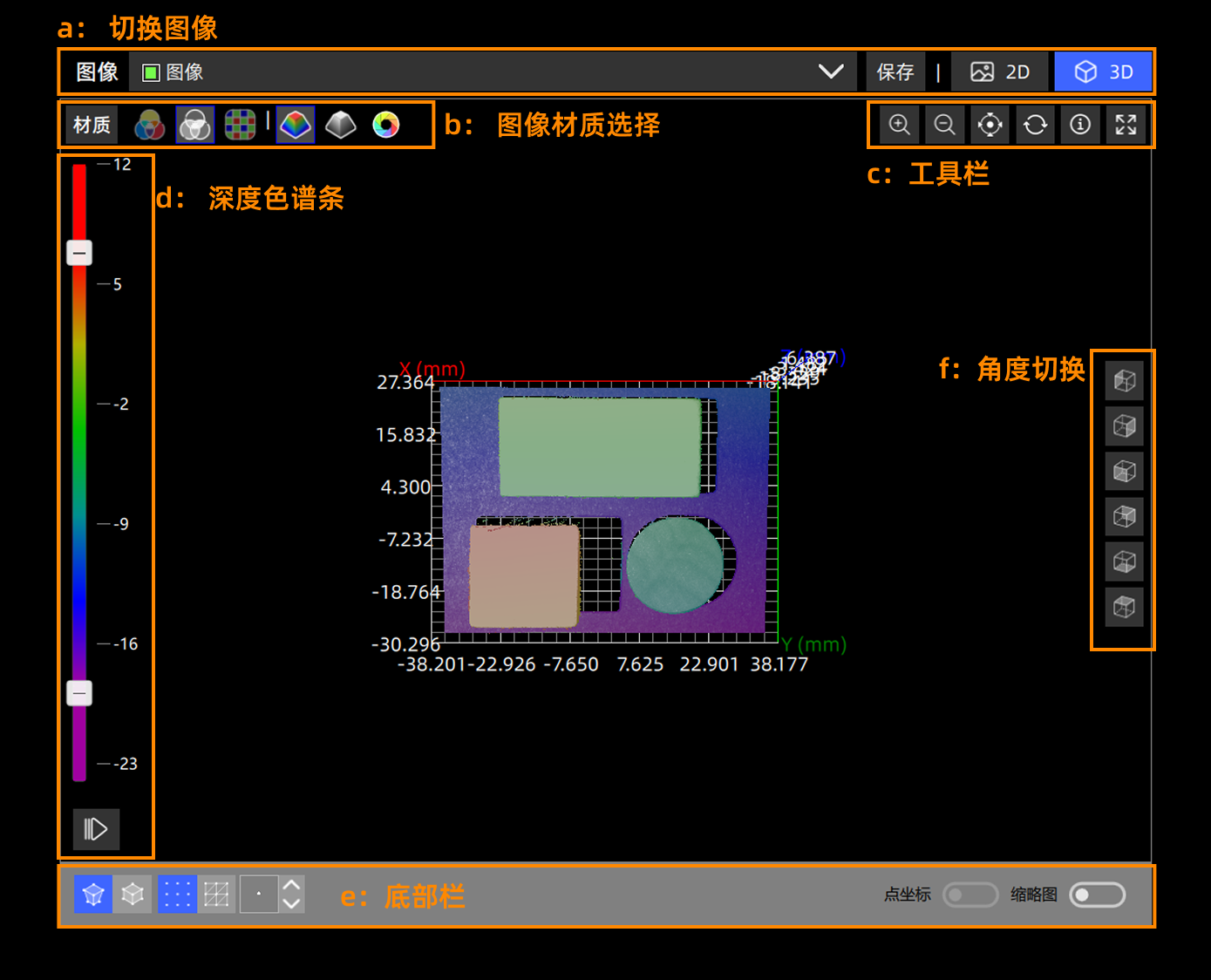1211x980 pixels.
Task: Increase point size with the up arrow
Action: coord(292,885)
